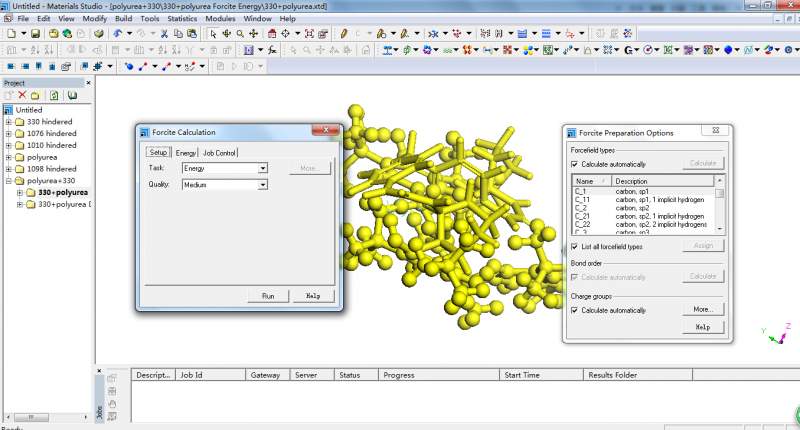The width and height of the screenshot is (800, 430).
Task: Select the Zoom magnifier tool
Action: pyautogui.click(x=240, y=34)
